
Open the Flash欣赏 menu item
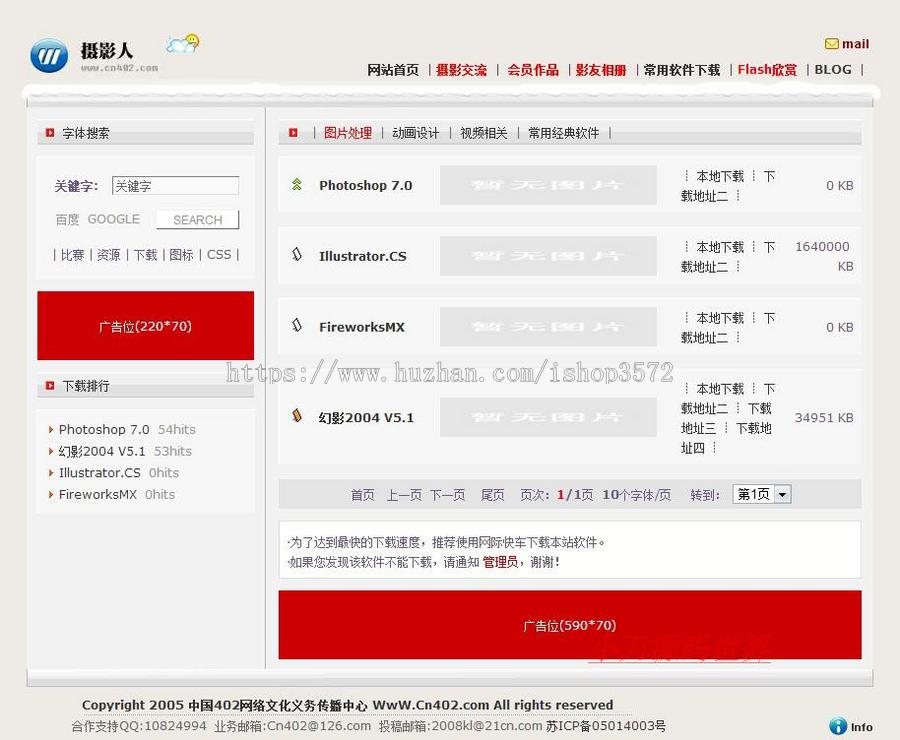767,70
